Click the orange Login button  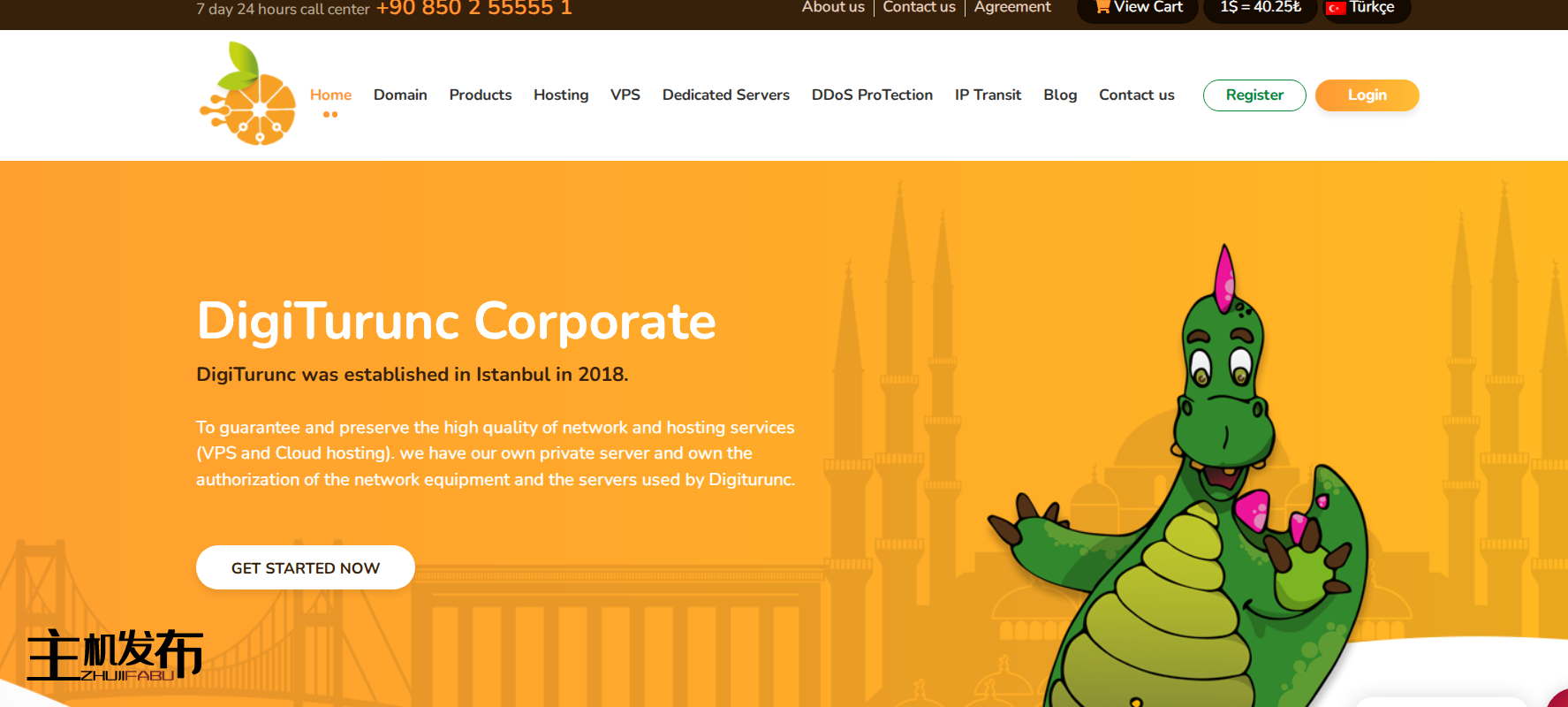point(1367,95)
